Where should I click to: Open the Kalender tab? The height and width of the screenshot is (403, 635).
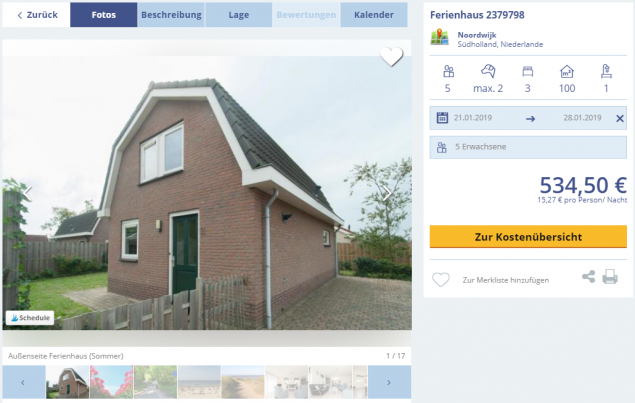tap(374, 15)
